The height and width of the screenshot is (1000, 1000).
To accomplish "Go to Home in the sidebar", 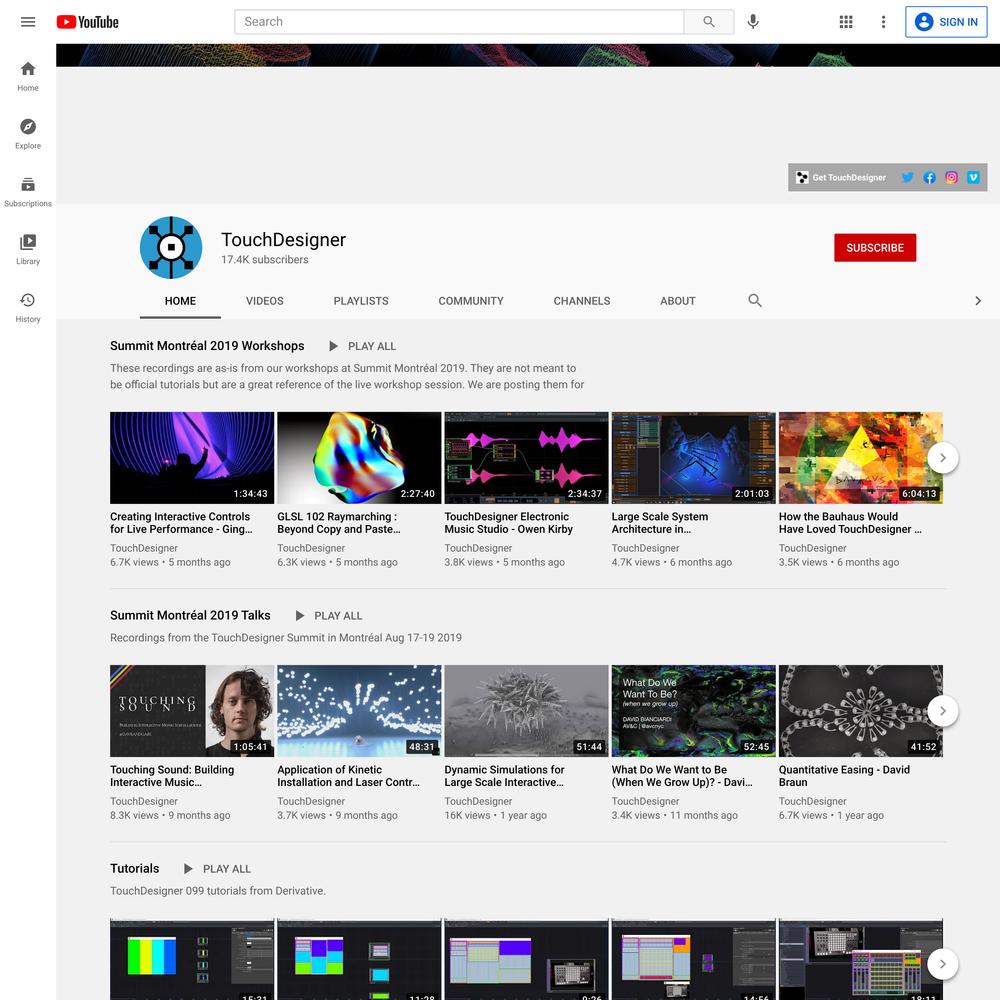I will 28,77.
